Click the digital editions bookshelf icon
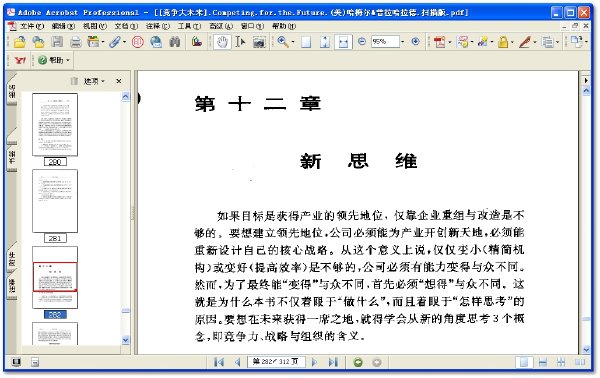 pos(196,42)
